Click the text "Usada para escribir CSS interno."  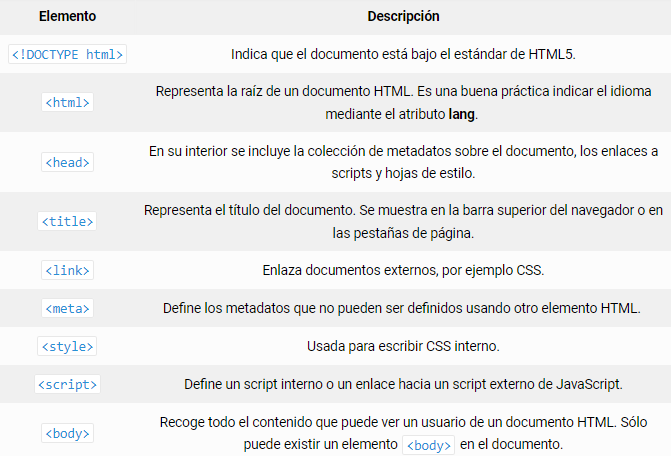[x=403, y=346]
